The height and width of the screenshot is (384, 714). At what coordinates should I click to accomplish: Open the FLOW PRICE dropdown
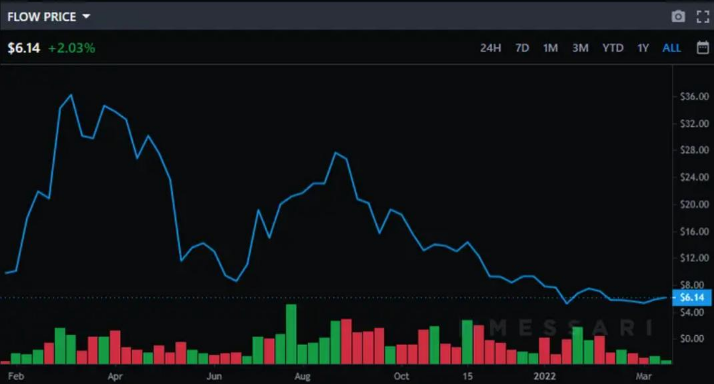click(x=48, y=17)
